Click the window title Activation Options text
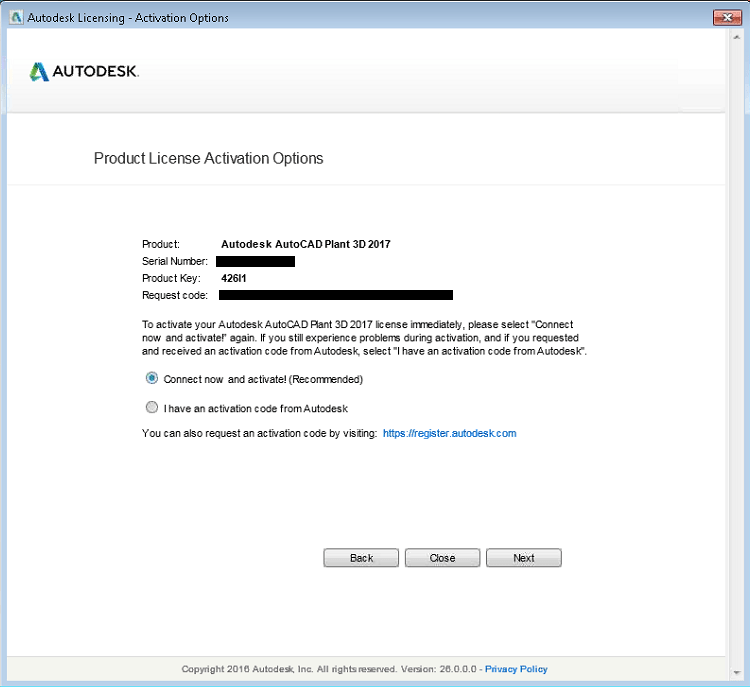The width and height of the screenshot is (750, 687). pos(182,18)
